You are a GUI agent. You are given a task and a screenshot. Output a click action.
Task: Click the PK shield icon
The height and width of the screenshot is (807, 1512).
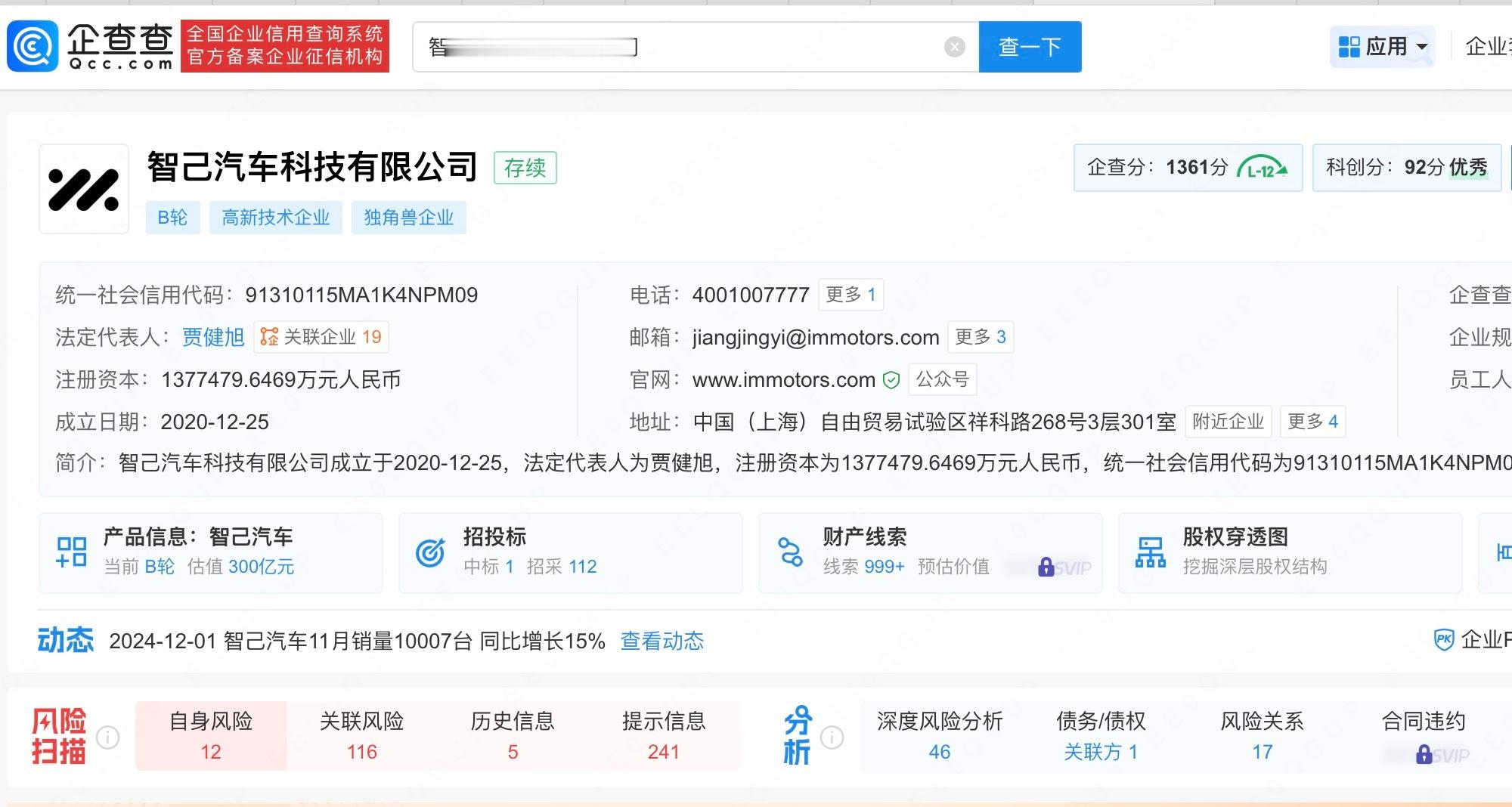click(1444, 640)
